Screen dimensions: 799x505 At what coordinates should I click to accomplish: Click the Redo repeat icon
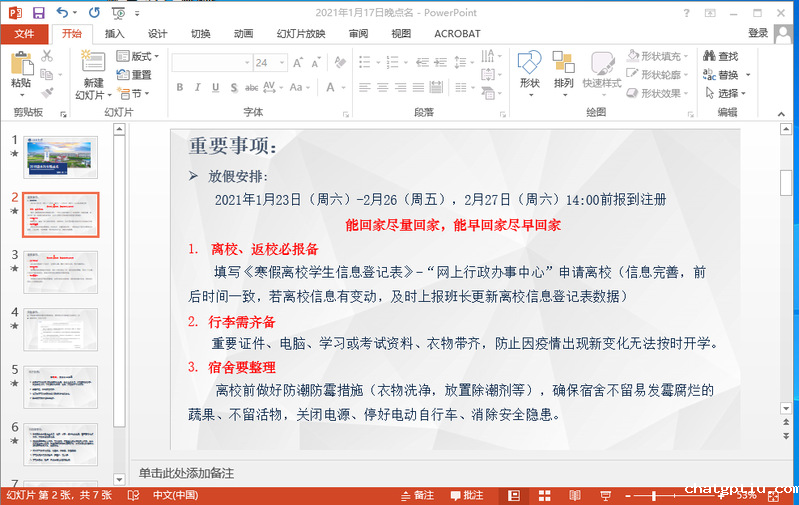click(x=94, y=13)
